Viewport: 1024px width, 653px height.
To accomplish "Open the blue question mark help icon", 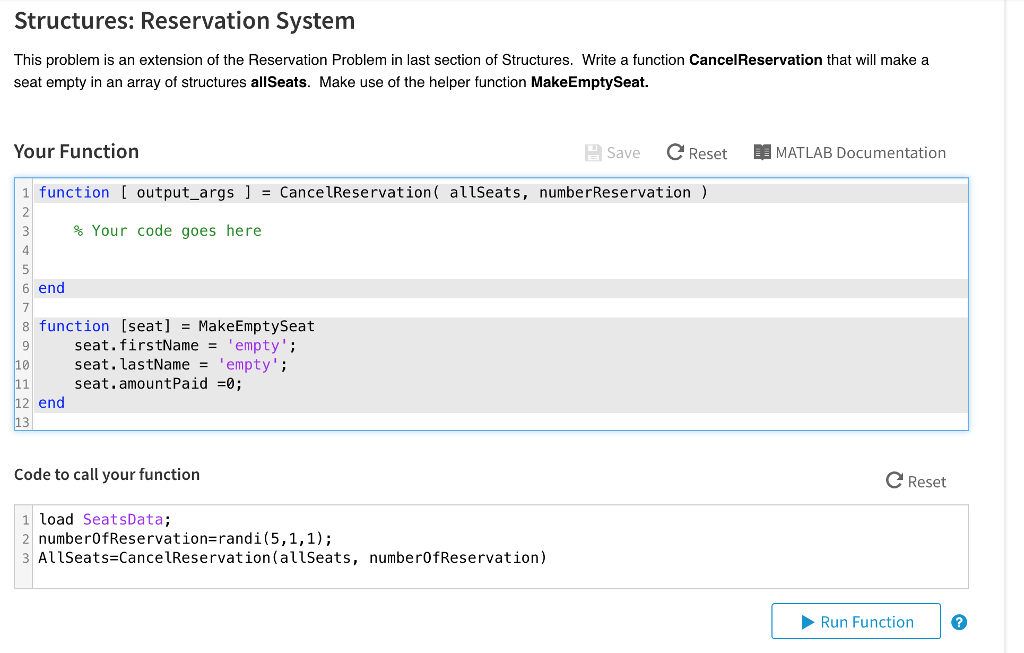I will click(x=959, y=622).
